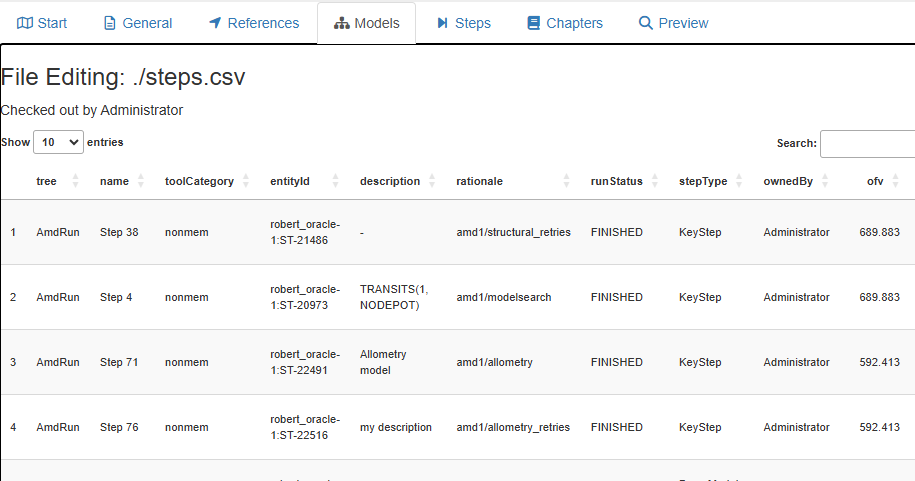Image resolution: width=915 pixels, height=481 pixels.
Task: Click entity ID robert_oracle-1:ST-20973
Action: pyautogui.click(x=305, y=297)
